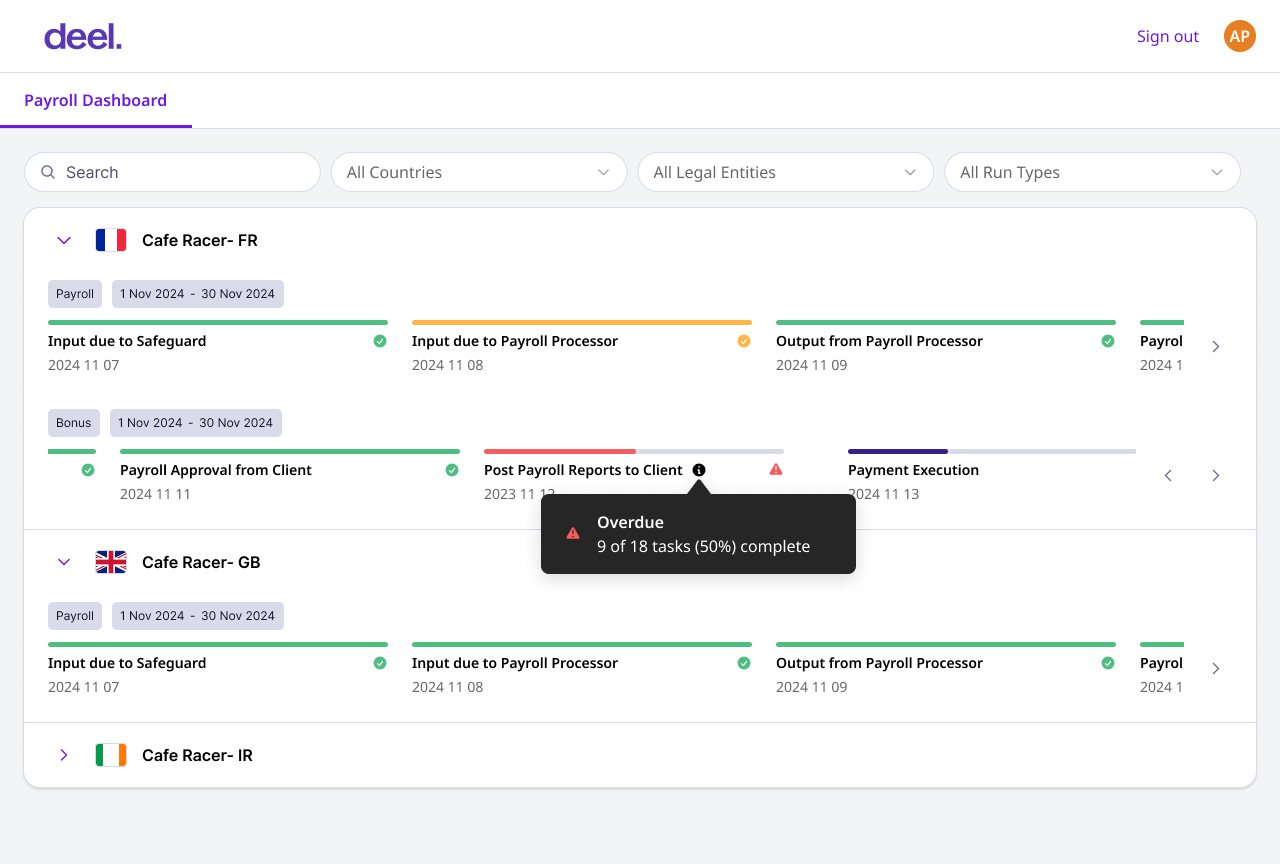Click the Ireland flag icon
The height and width of the screenshot is (864, 1280).
click(x=111, y=755)
